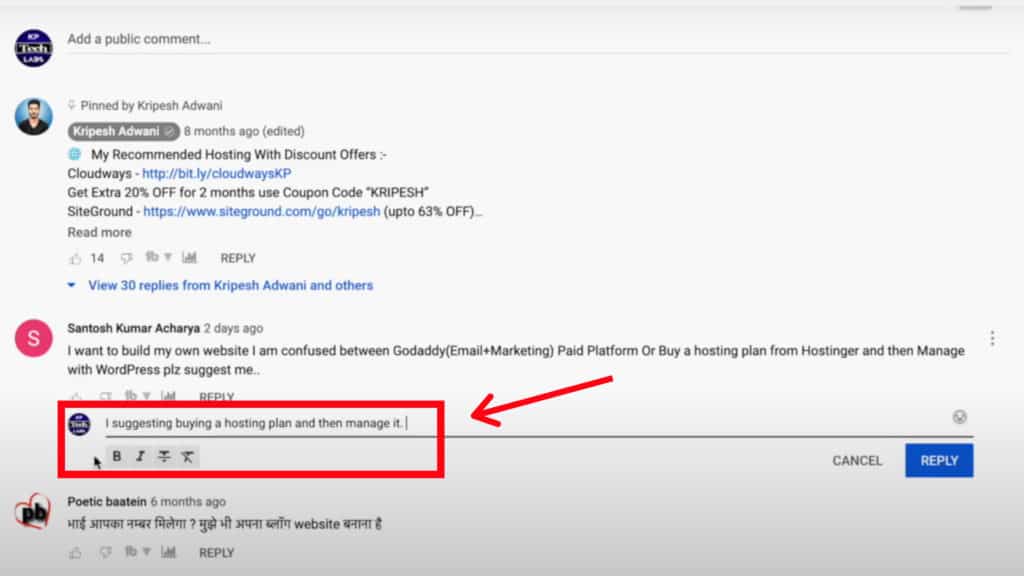Image resolution: width=1024 pixels, height=576 pixels.
Task: Open the stats icon under the pinned comment
Action: 190,257
